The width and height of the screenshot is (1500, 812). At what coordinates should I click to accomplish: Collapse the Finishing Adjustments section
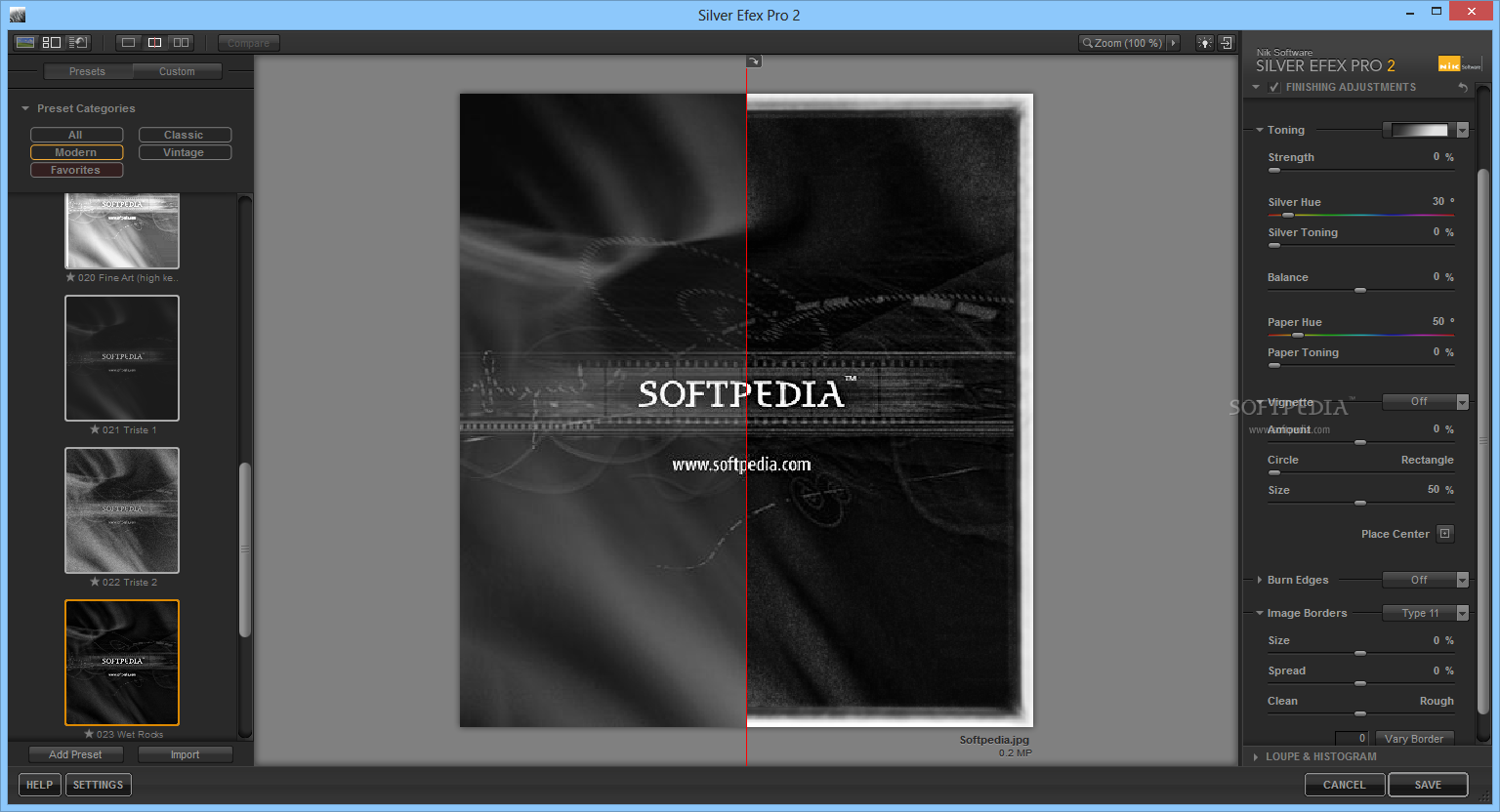(x=1256, y=87)
